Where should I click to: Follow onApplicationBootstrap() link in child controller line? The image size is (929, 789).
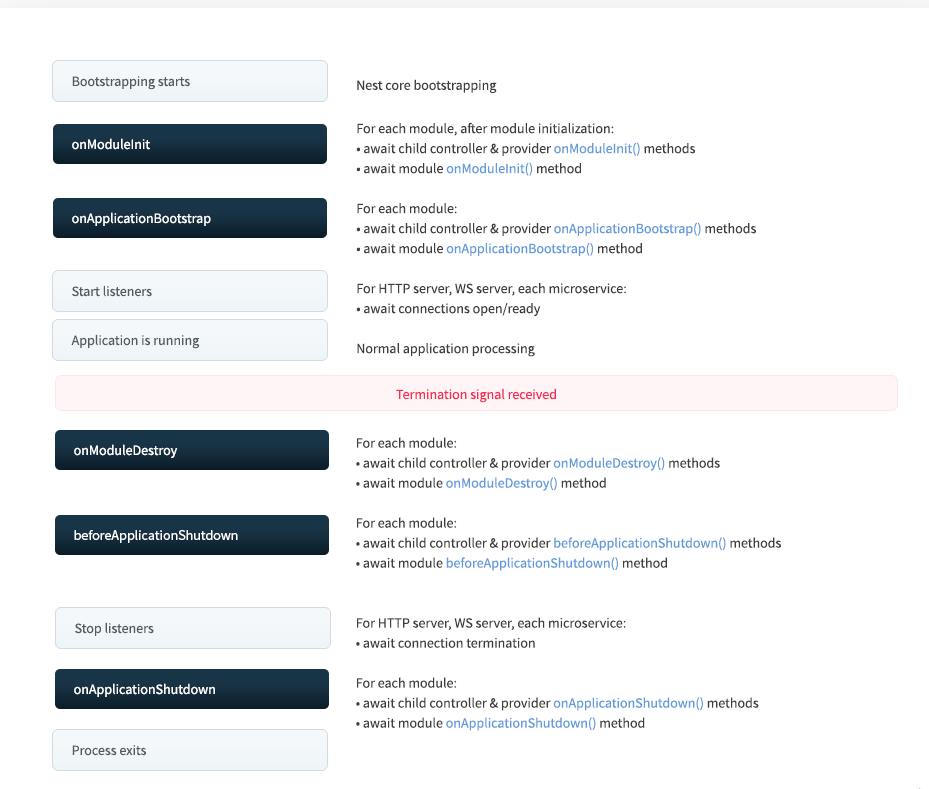(x=627, y=229)
